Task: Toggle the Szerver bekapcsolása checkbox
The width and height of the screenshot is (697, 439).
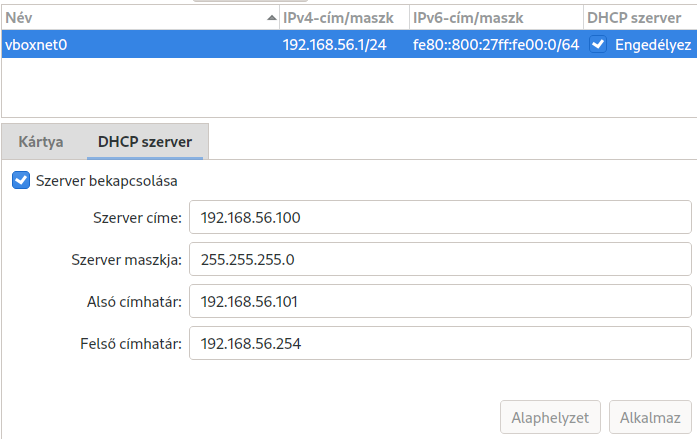Action: pos(21,180)
